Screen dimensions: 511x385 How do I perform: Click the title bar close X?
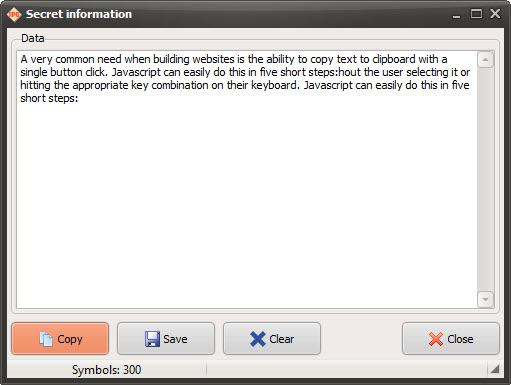coord(495,14)
